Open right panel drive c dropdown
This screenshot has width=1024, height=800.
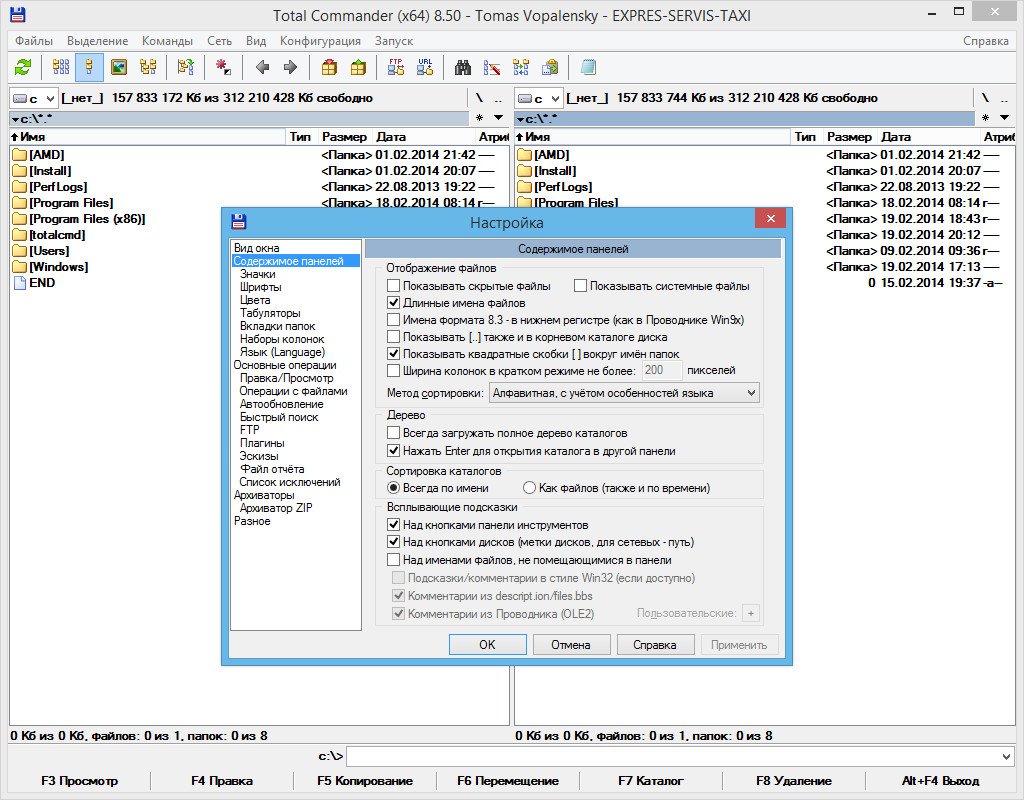click(x=539, y=99)
